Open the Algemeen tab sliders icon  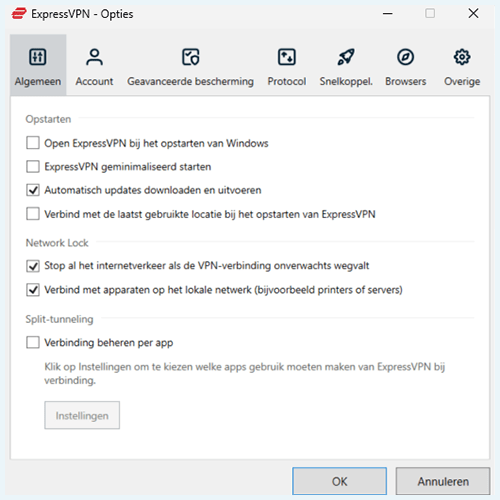(x=38, y=57)
